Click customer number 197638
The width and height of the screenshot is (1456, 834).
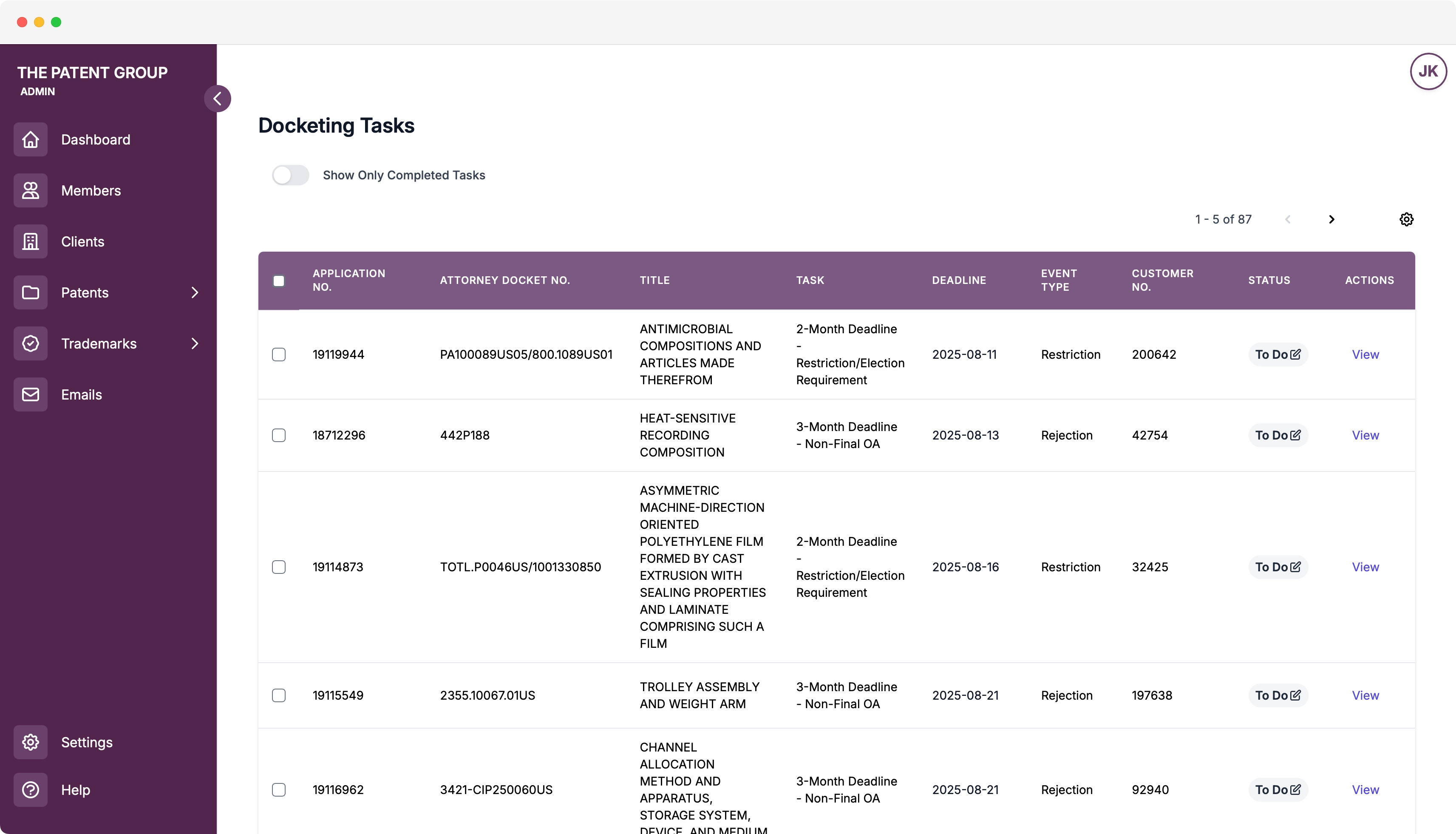pyautogui.click(x=1151, y=695)
